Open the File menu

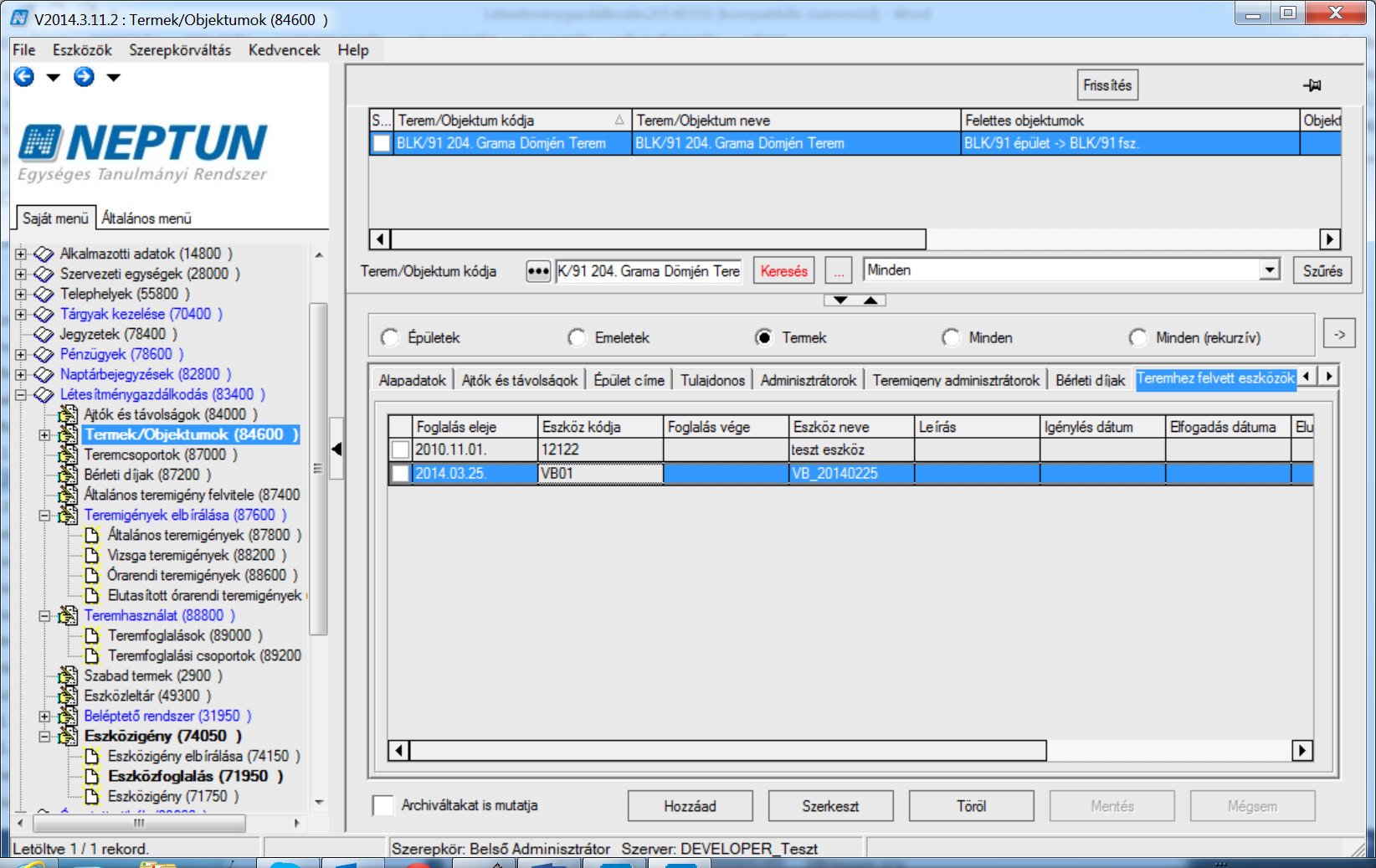[x=24, y=50]
